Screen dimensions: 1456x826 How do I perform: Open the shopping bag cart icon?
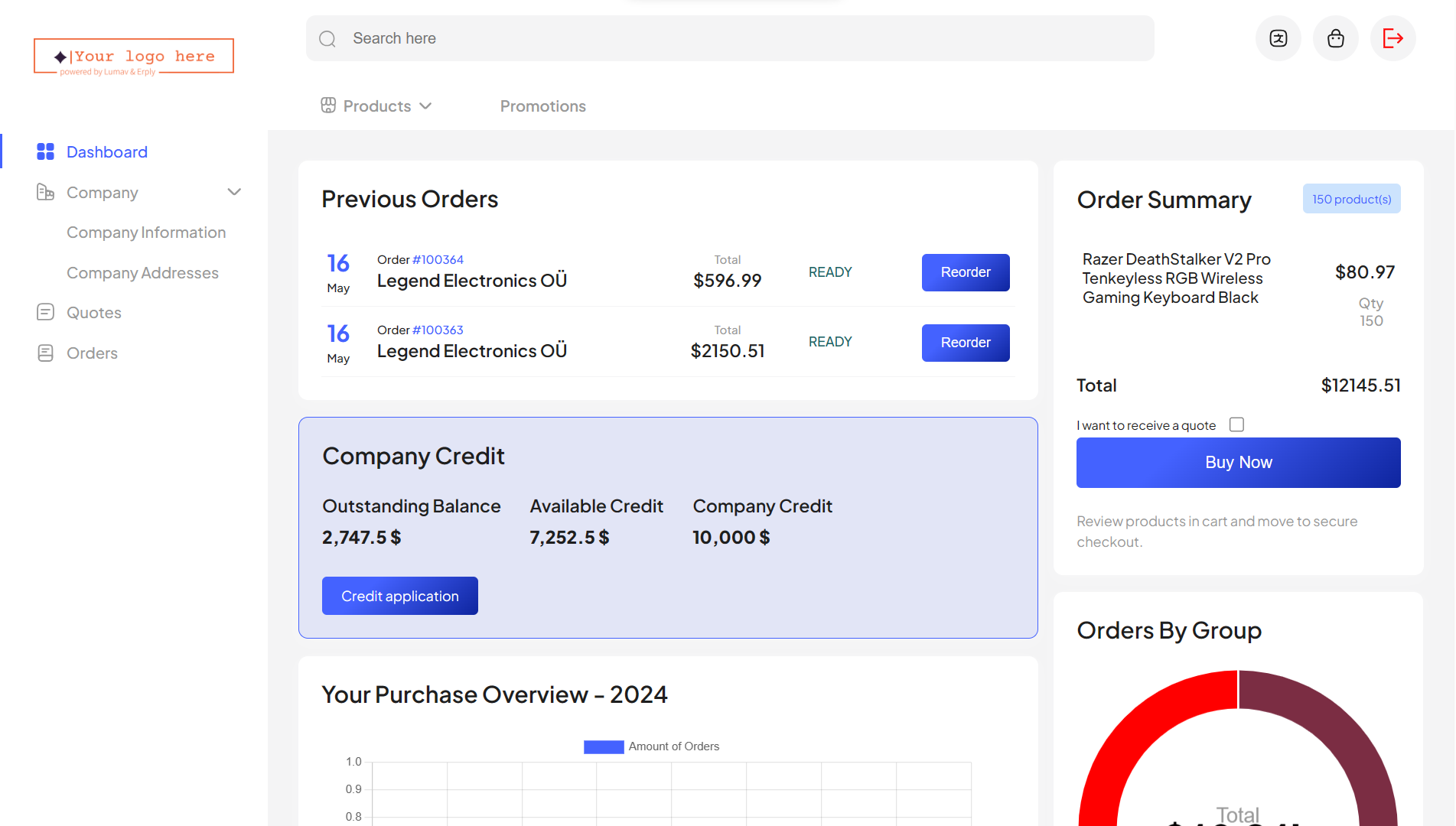(x=1335, y=38)
